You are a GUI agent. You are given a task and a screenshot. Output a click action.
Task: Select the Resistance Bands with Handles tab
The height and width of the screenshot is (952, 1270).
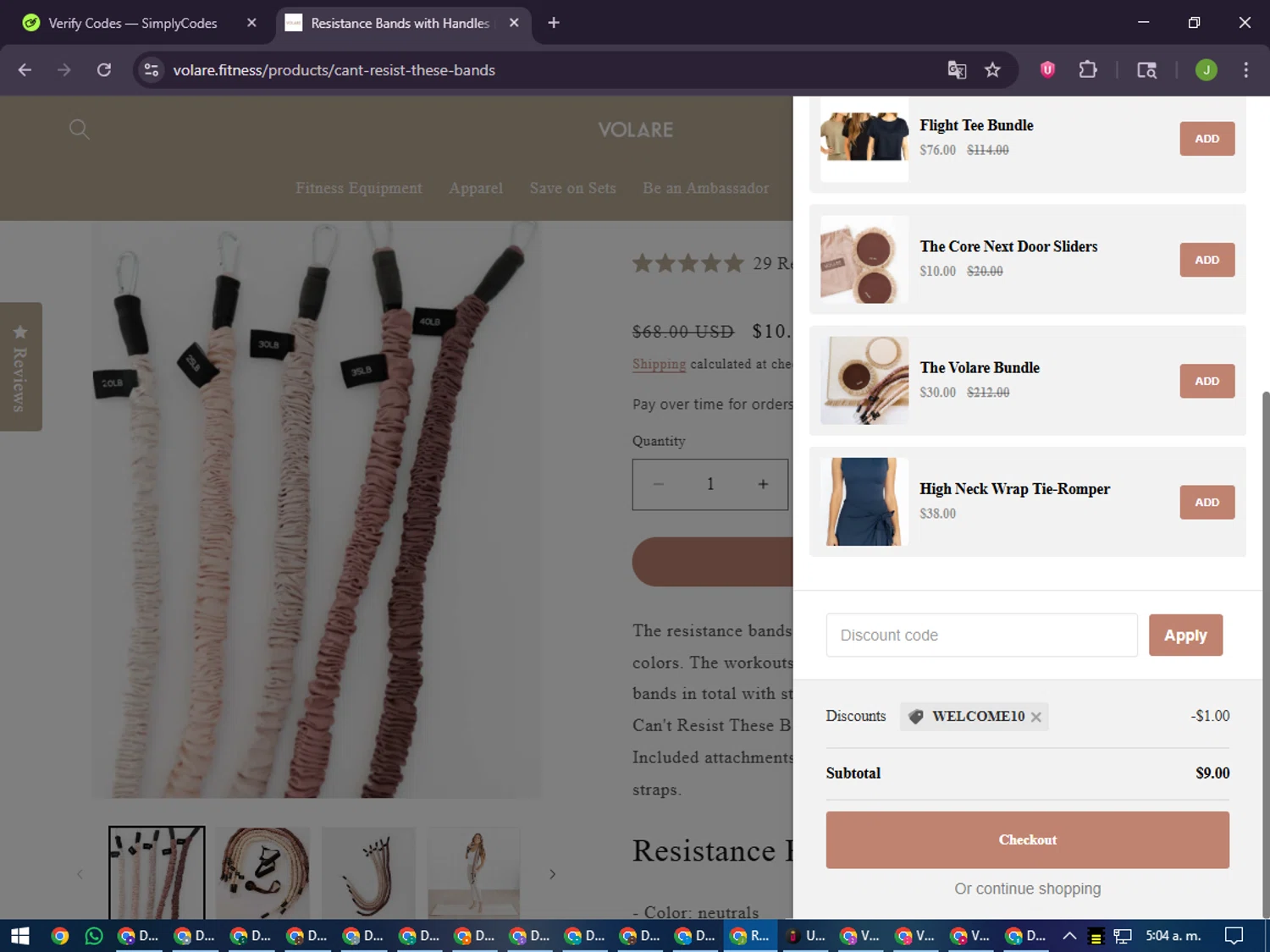[400, 23]
